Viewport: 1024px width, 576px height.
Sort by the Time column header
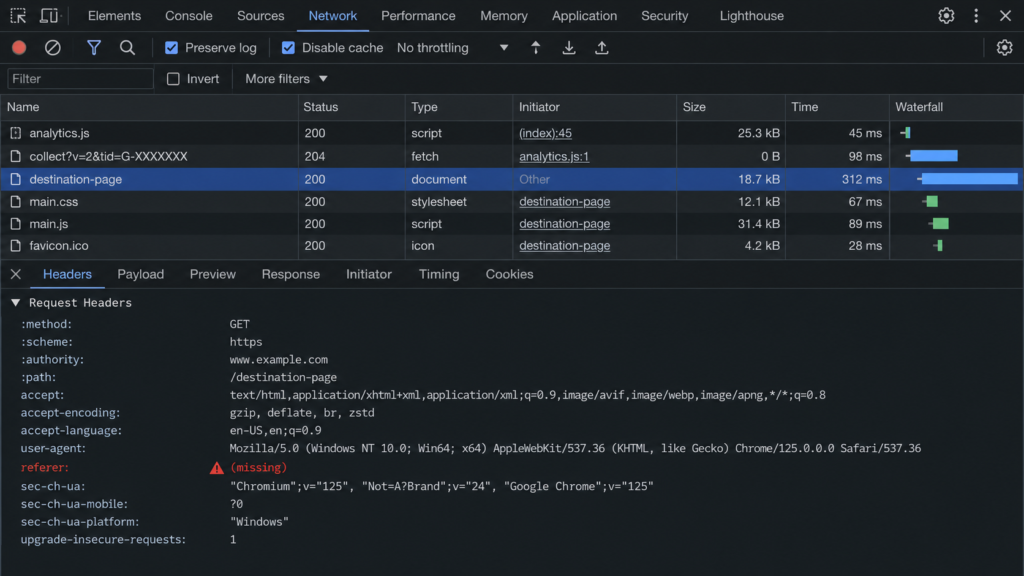coord(837,107)
